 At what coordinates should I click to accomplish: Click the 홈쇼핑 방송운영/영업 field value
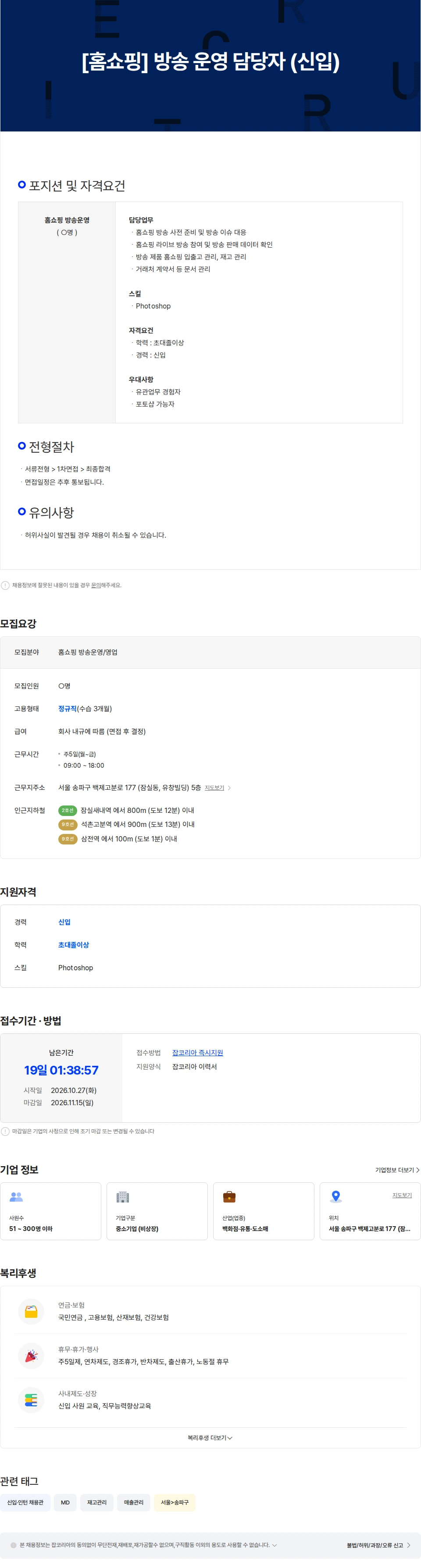[x=88, y=652]
